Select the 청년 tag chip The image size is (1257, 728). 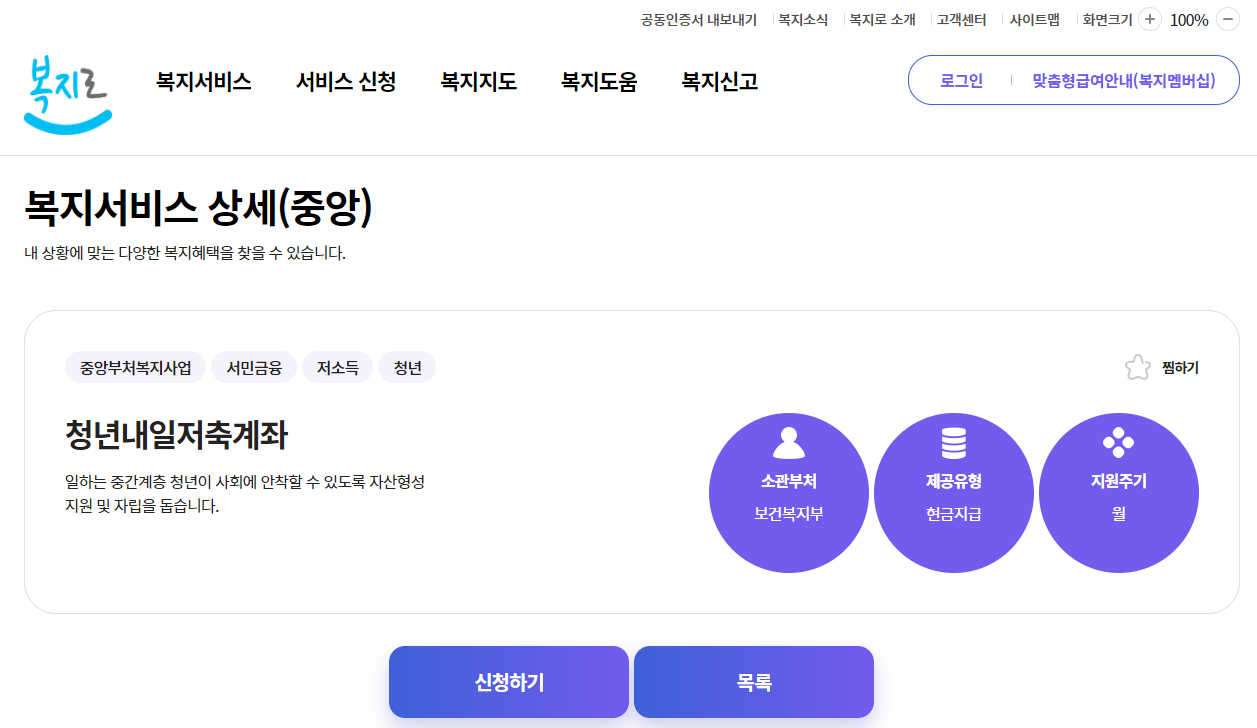407,367
